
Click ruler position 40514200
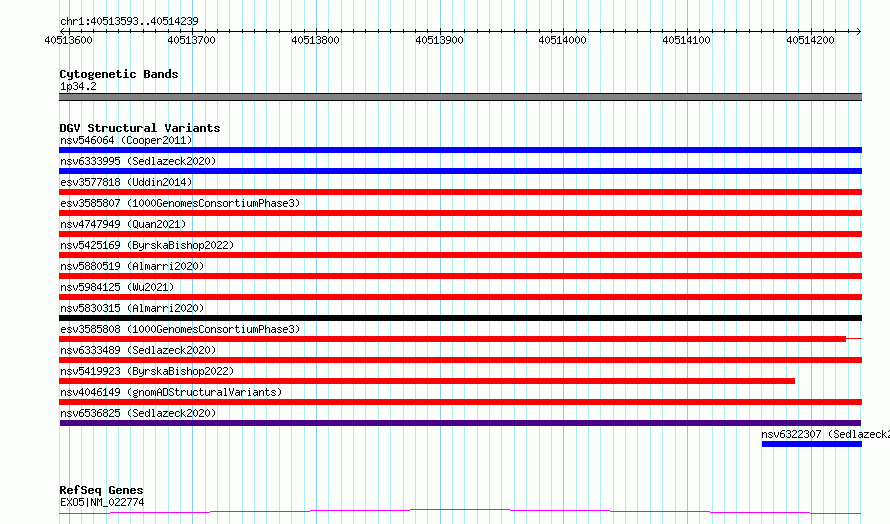coord(811,40)
